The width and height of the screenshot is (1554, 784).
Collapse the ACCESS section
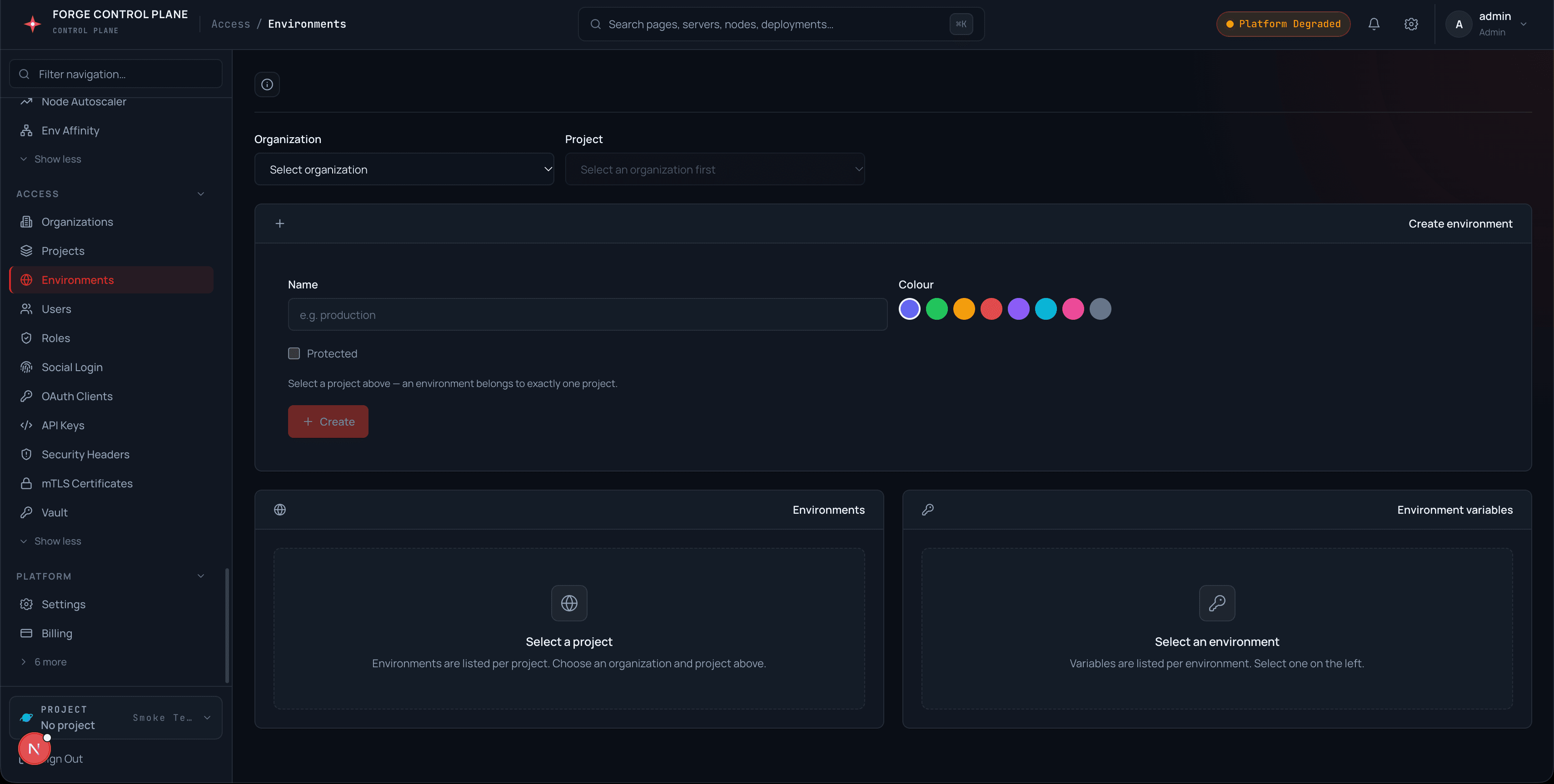click(x=201, y=194)
